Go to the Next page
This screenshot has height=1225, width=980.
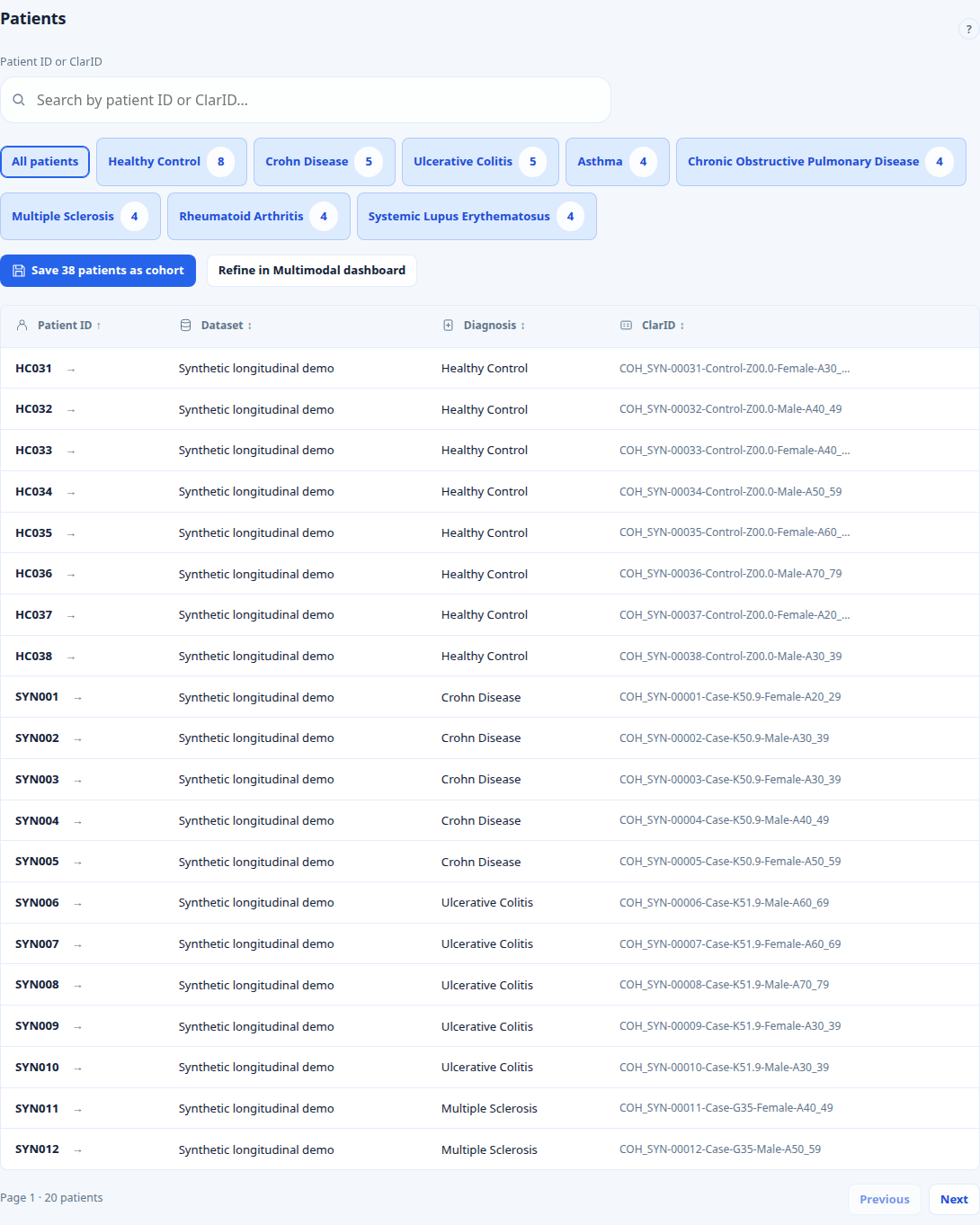tap(954, 1199)
